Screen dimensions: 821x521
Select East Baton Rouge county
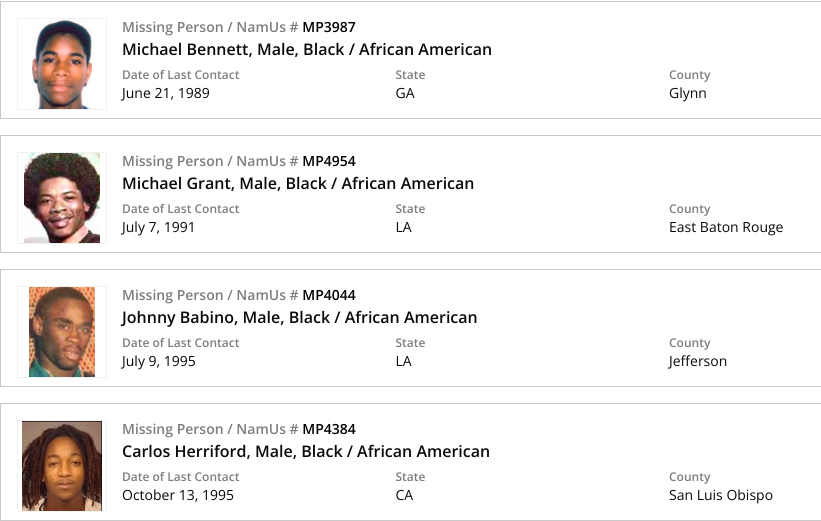click(x=726, y=227)
